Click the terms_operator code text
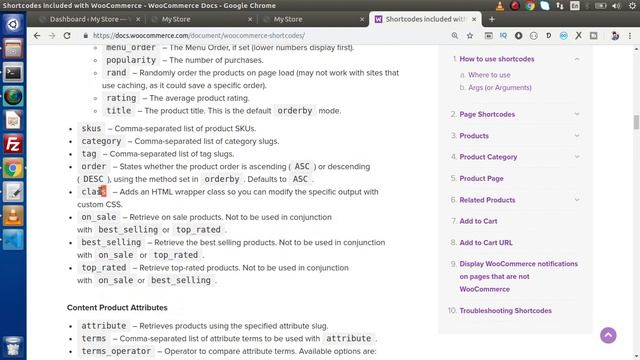The image size is (640, 360). coord(116,351)
